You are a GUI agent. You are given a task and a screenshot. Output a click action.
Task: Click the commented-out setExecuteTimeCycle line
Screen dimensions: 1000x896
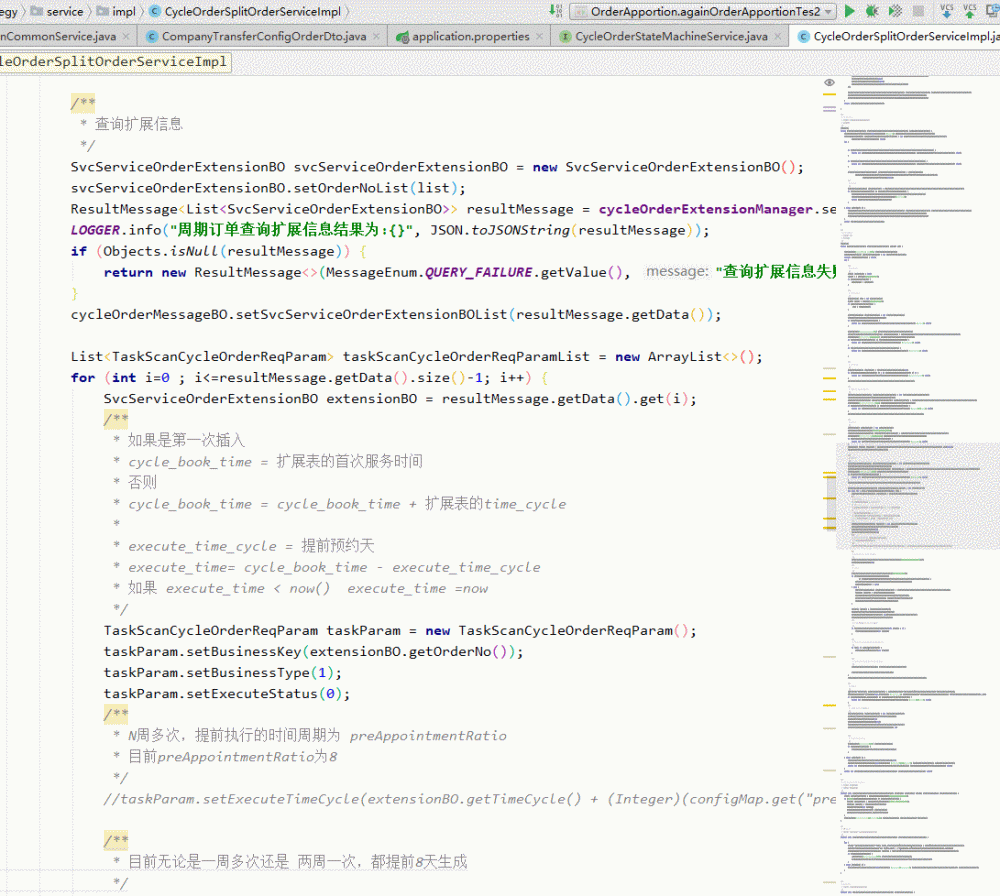click(x=469, y=799)
